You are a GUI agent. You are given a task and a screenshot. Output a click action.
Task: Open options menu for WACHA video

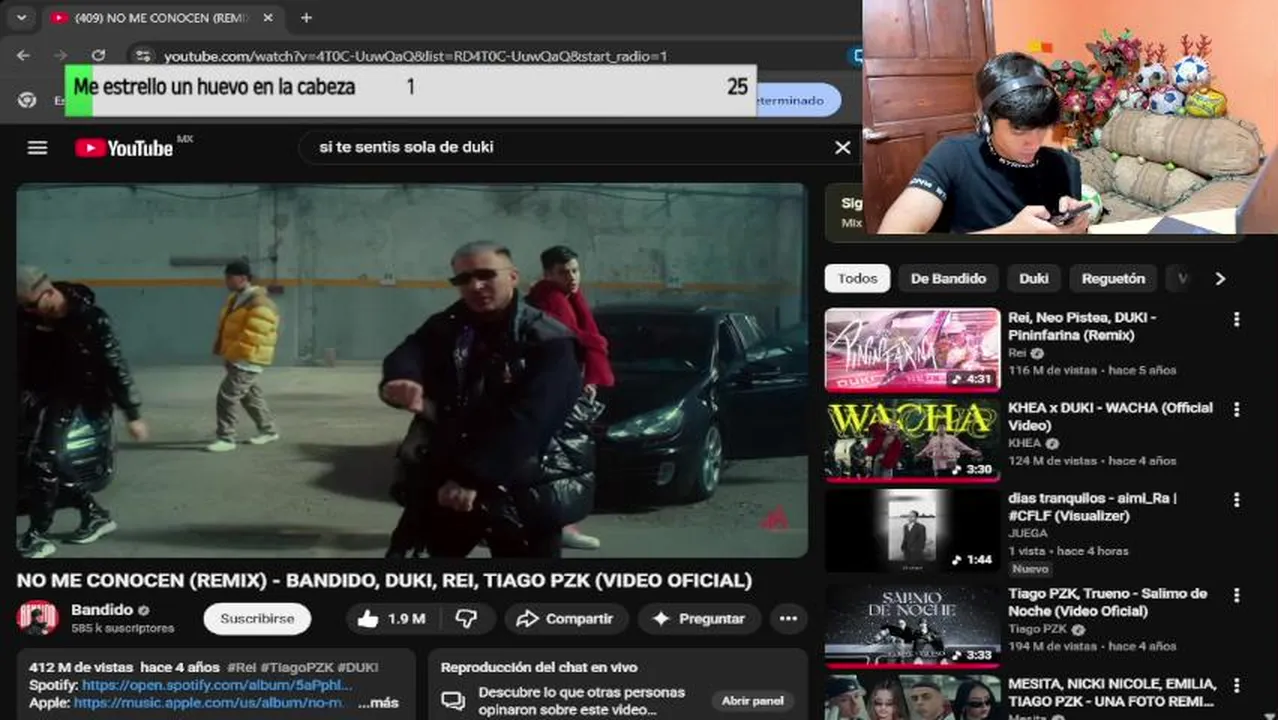point(1236,410)
